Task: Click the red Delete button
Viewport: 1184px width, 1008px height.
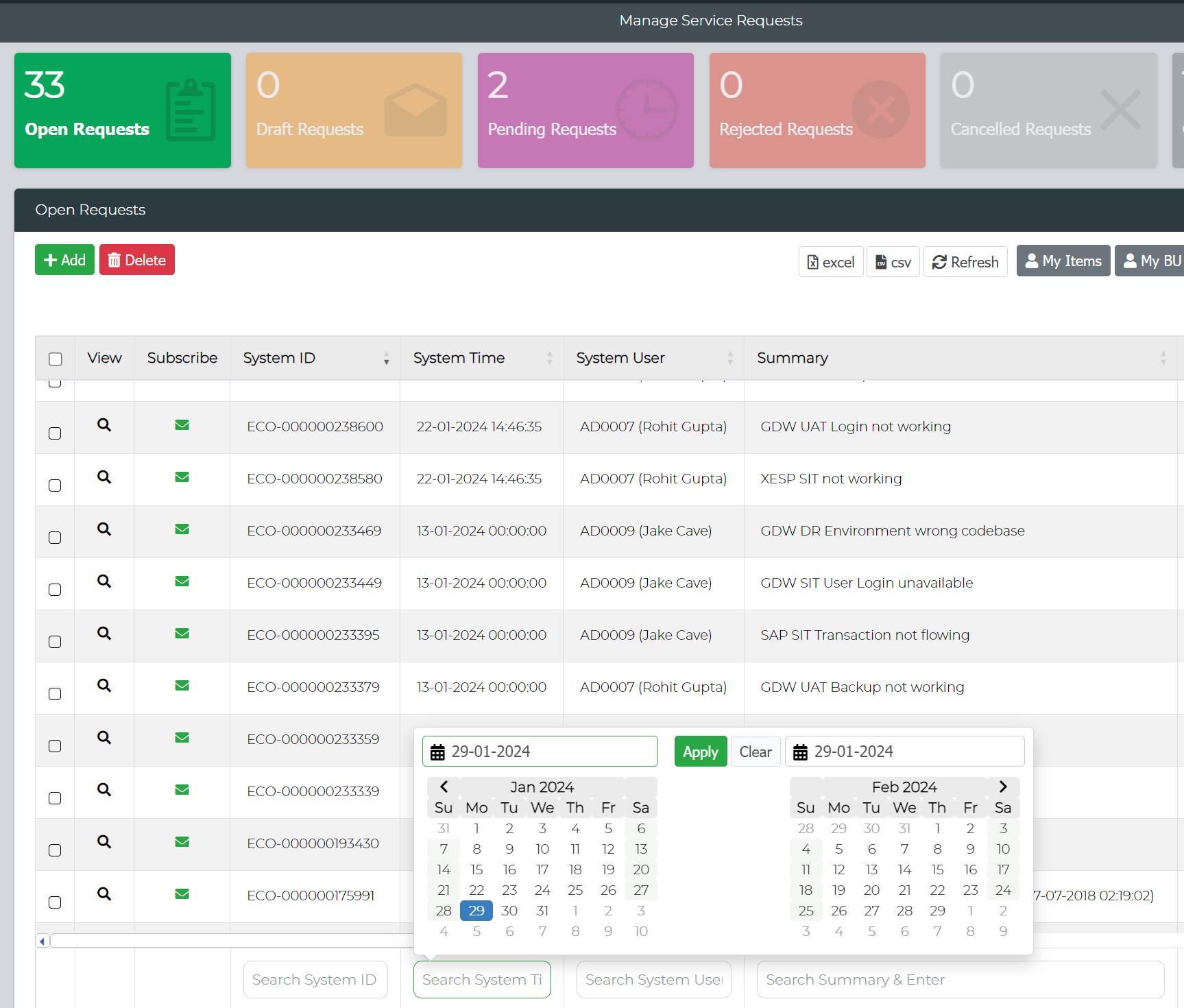Action: pyautogui.click(x=137, y=260)
